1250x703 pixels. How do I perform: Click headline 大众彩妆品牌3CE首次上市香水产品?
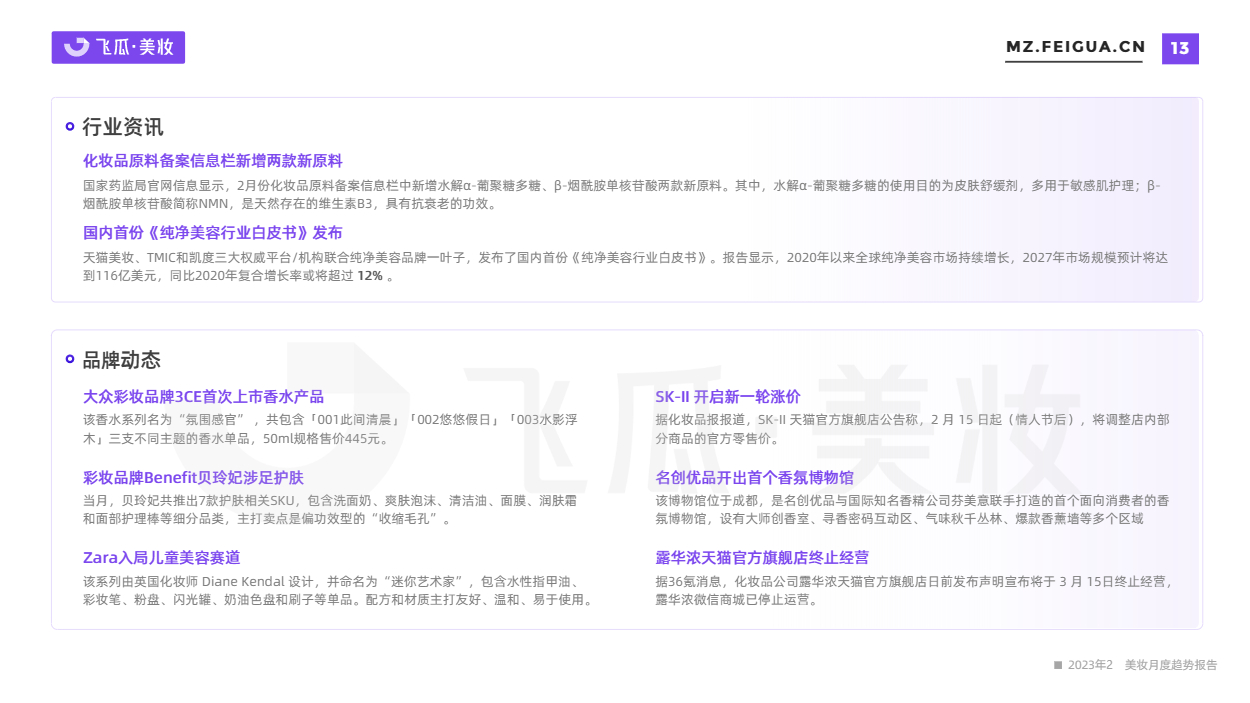click(x=203, y=397)
